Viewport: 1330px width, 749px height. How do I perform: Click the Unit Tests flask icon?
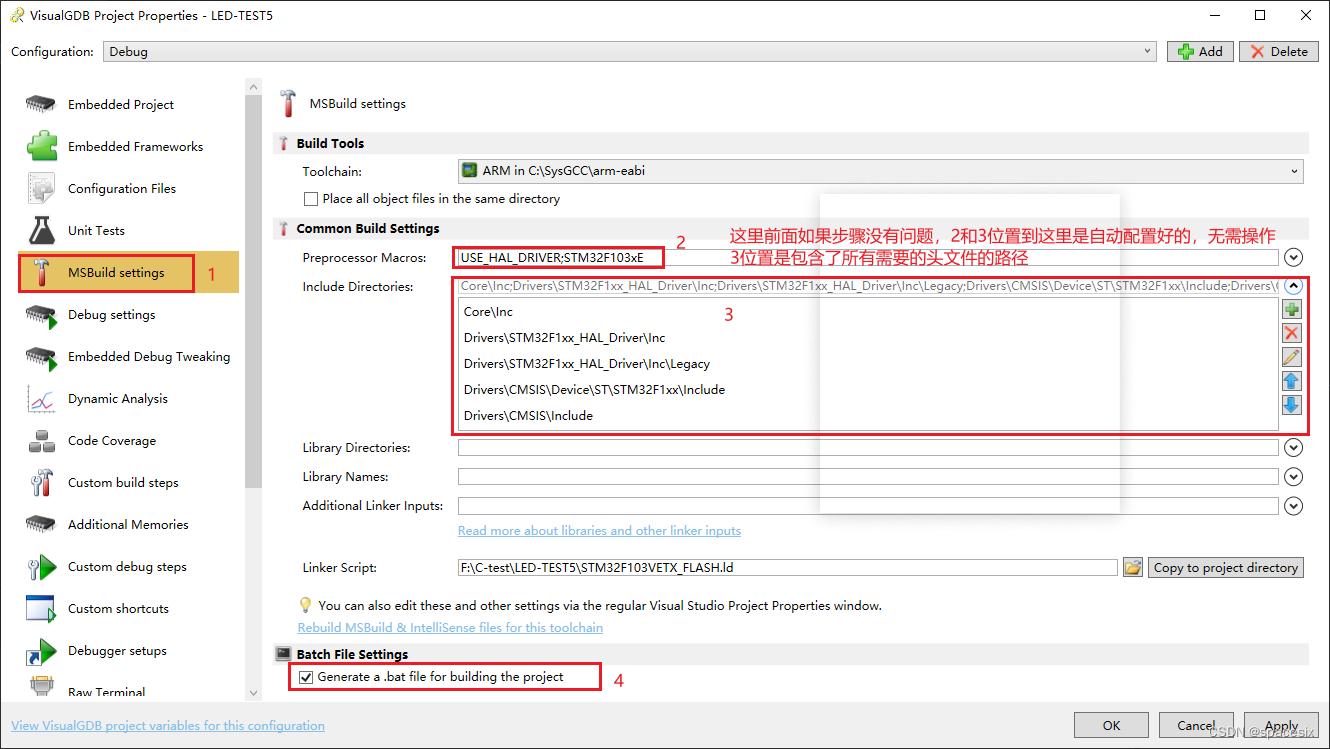point(41,231)
